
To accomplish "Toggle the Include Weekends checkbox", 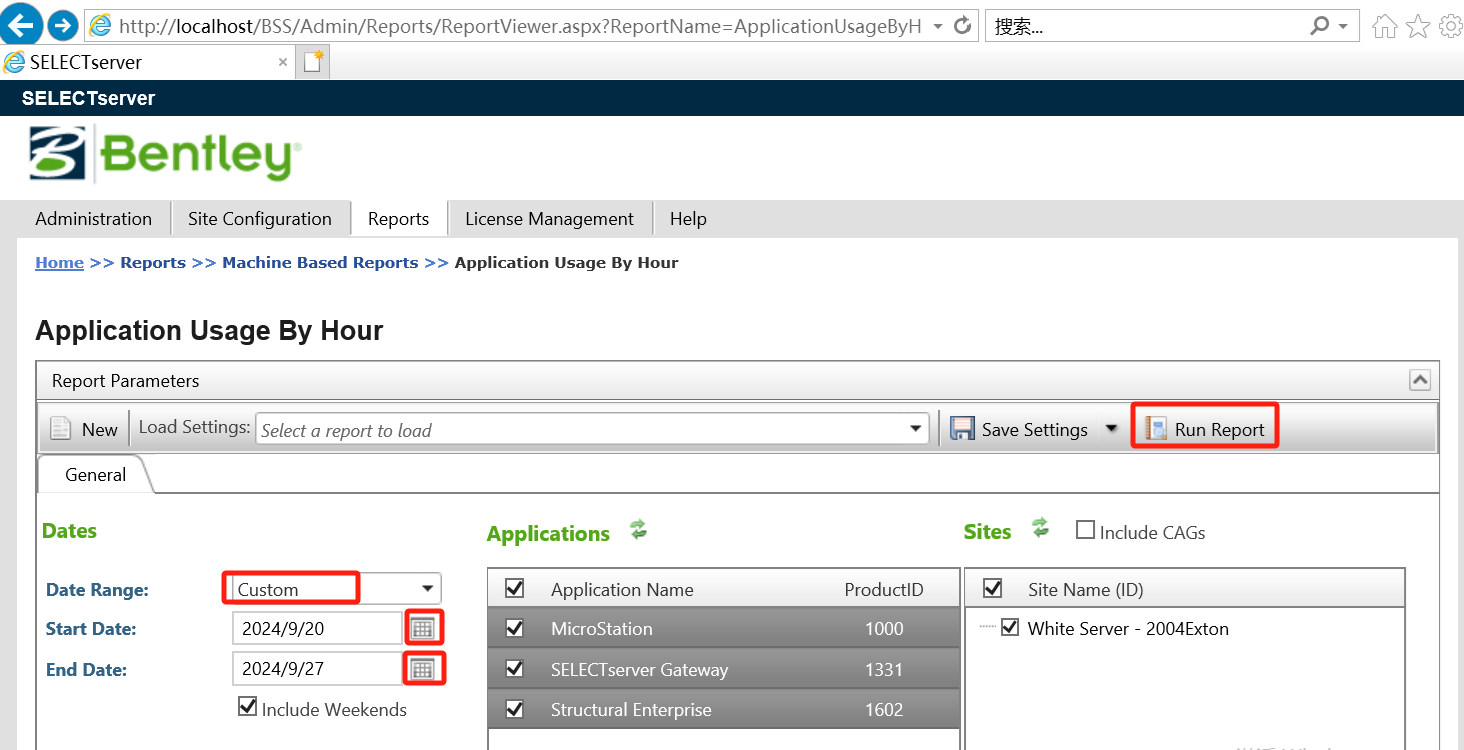I will pos(247,707).
